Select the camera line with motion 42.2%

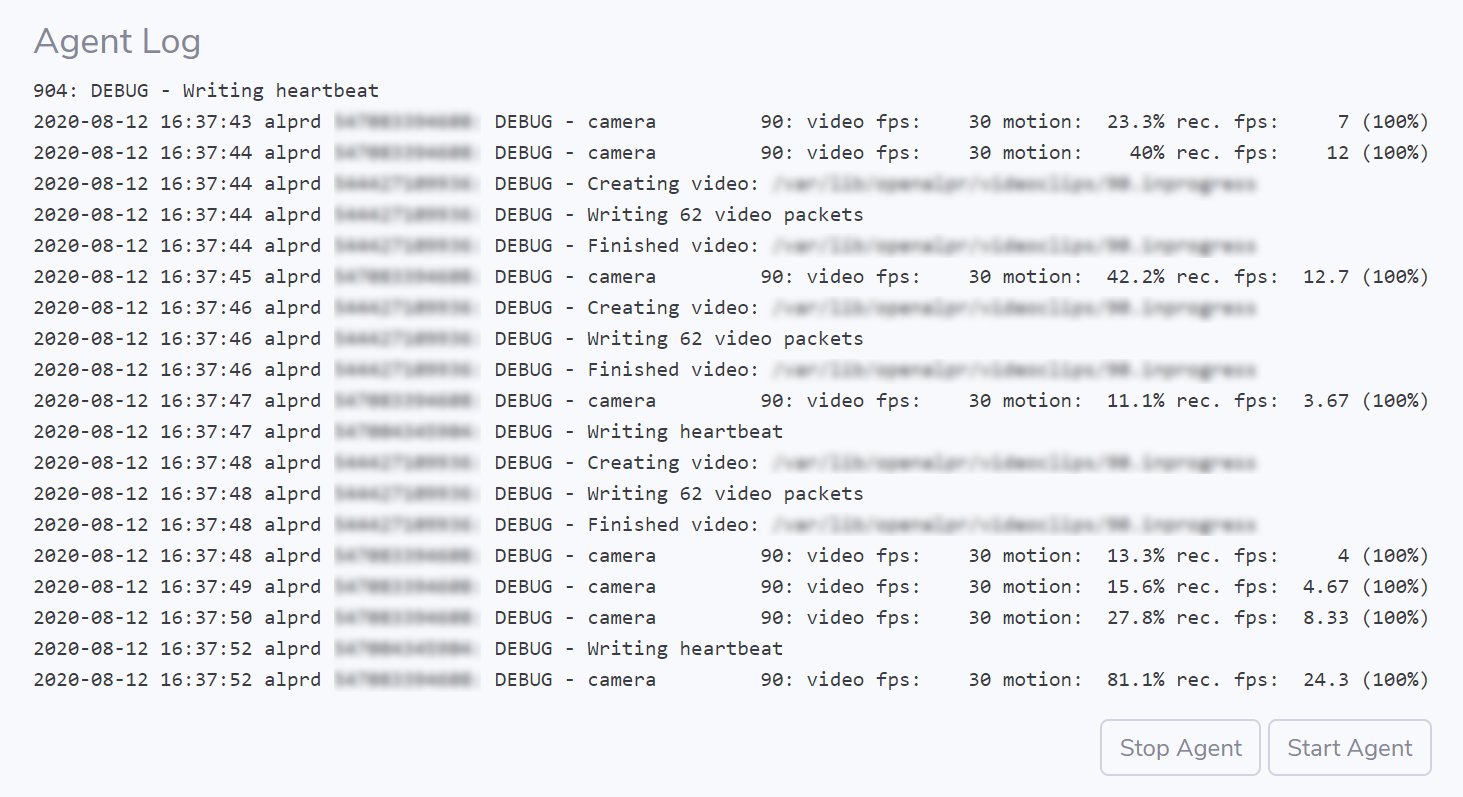730,277
